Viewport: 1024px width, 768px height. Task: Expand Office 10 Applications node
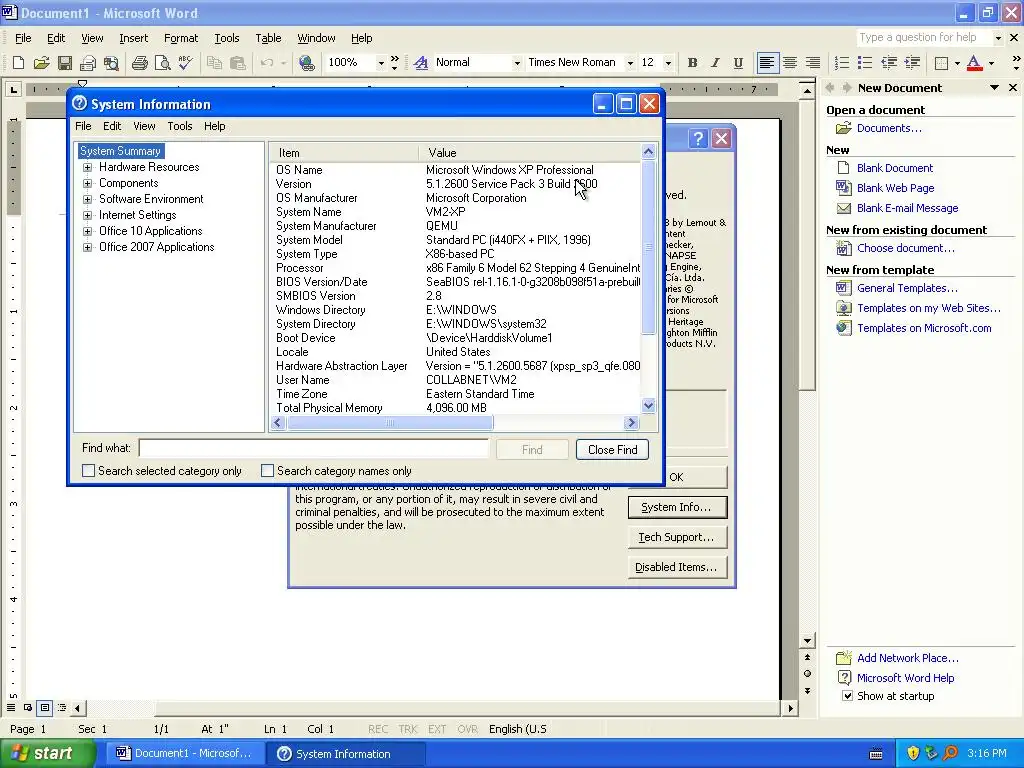click(x=87, y=231)
